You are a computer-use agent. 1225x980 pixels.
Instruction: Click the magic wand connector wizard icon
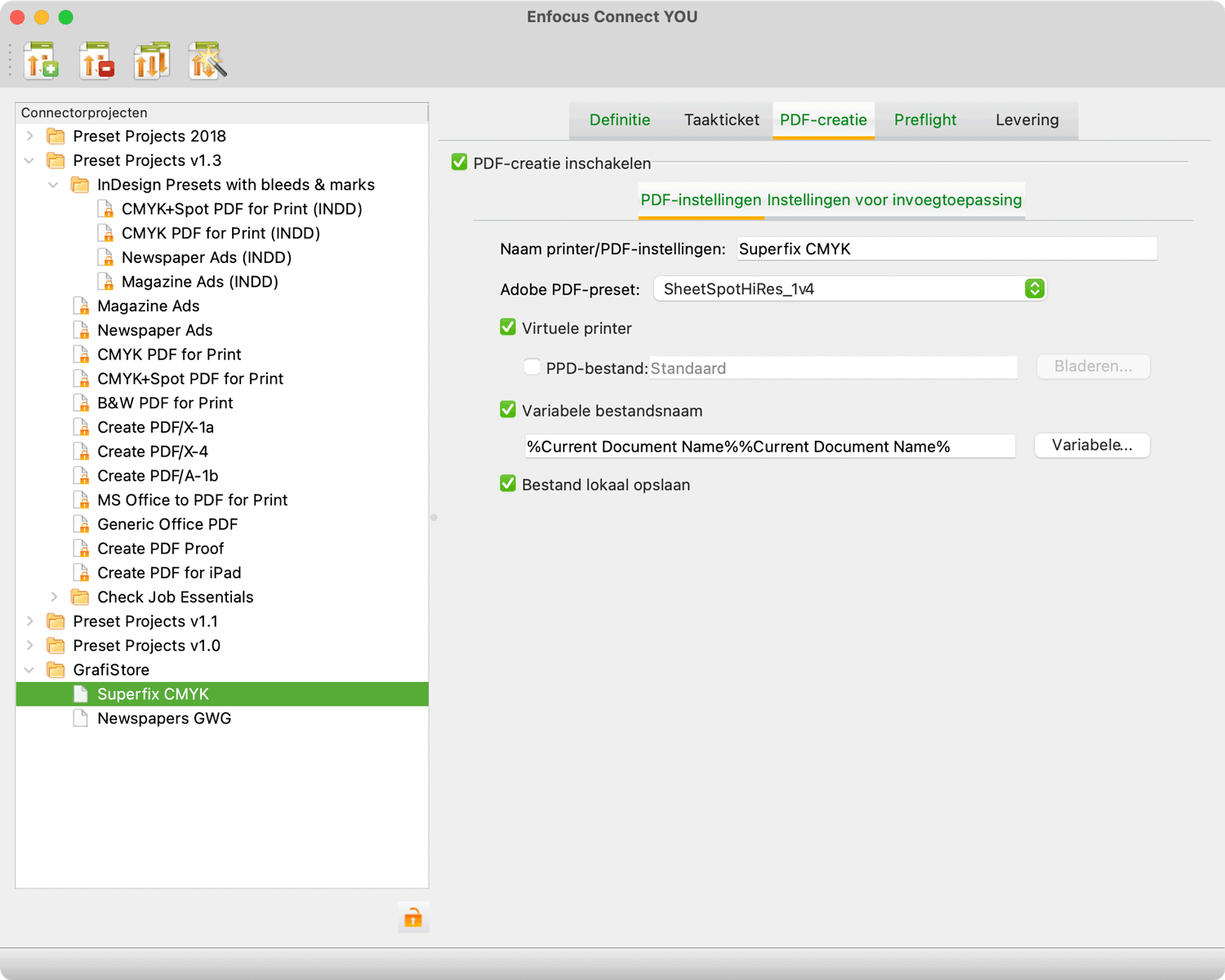point(207,61)
